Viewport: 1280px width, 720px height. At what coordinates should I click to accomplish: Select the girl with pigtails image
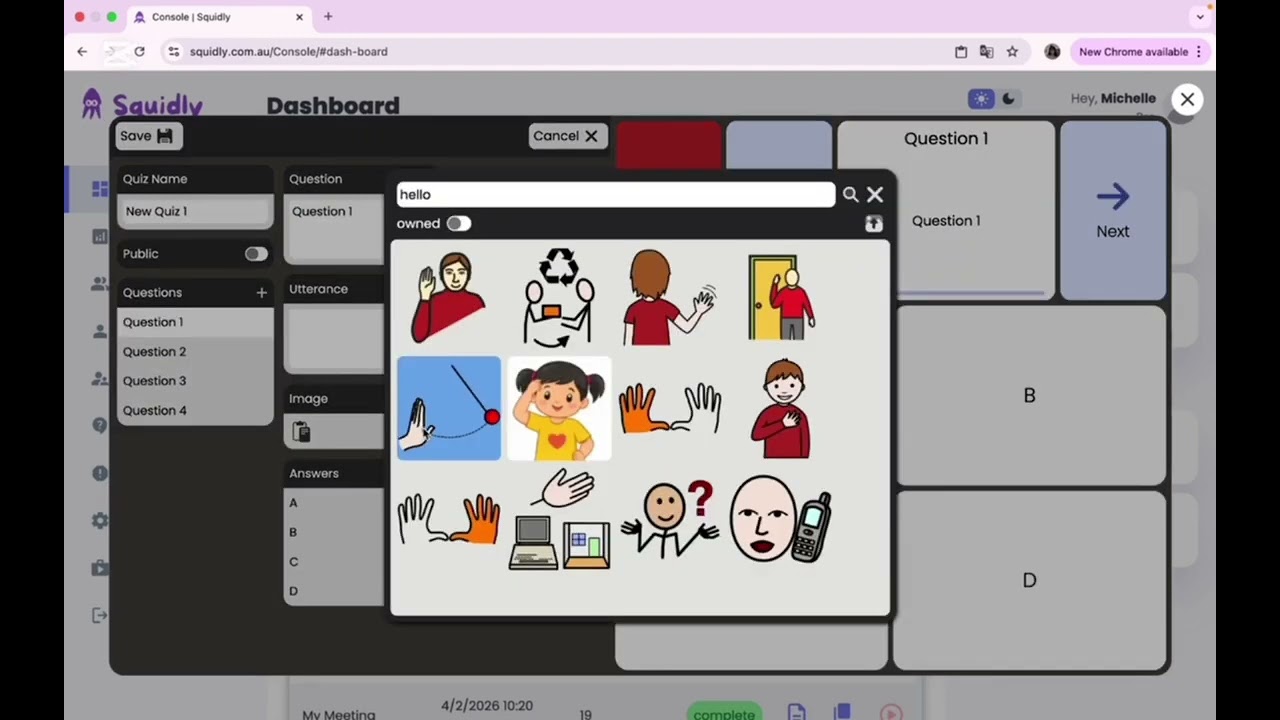click(x=559, y=408)
